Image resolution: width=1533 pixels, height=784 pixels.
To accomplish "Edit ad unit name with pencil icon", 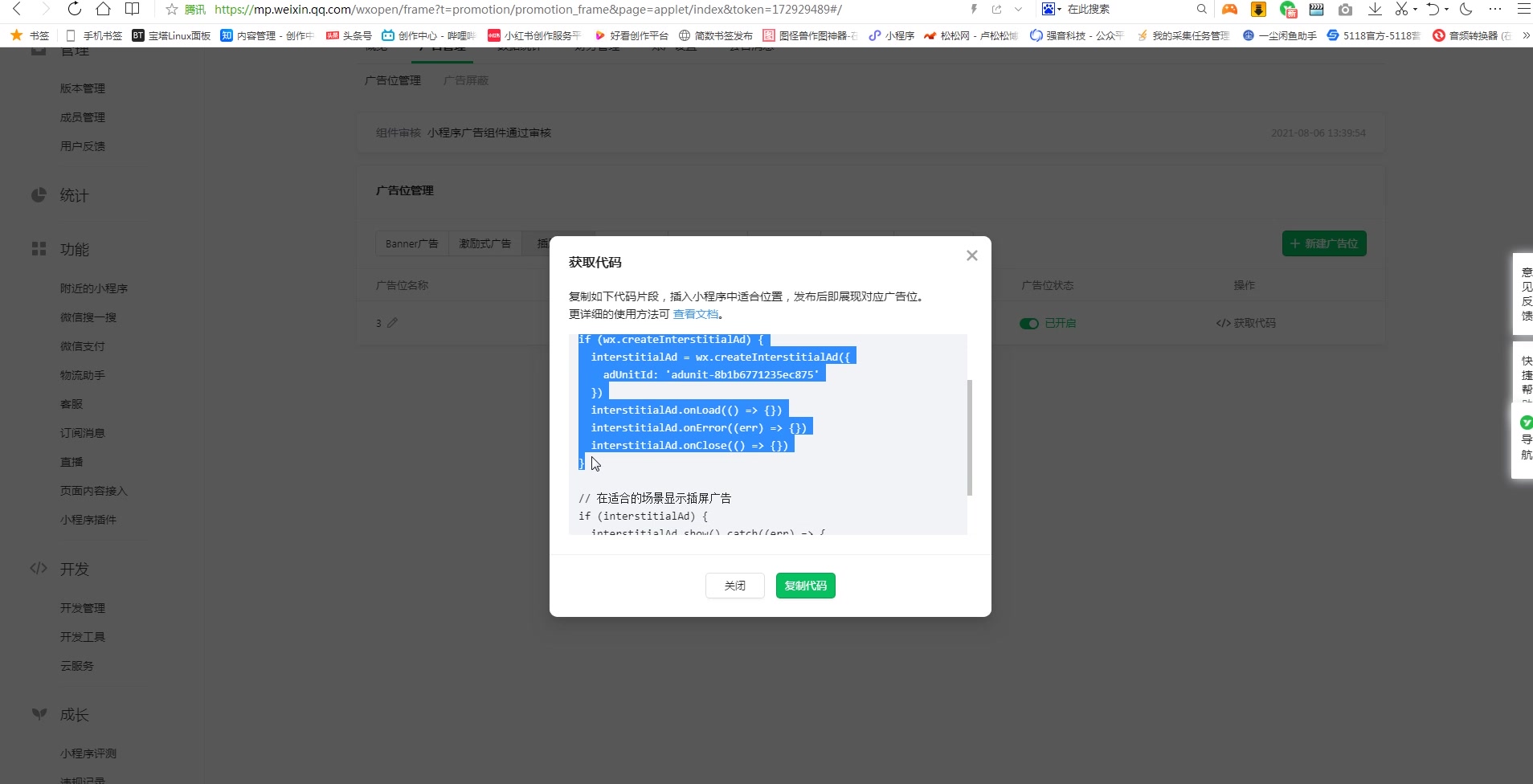I will [392, 323].
